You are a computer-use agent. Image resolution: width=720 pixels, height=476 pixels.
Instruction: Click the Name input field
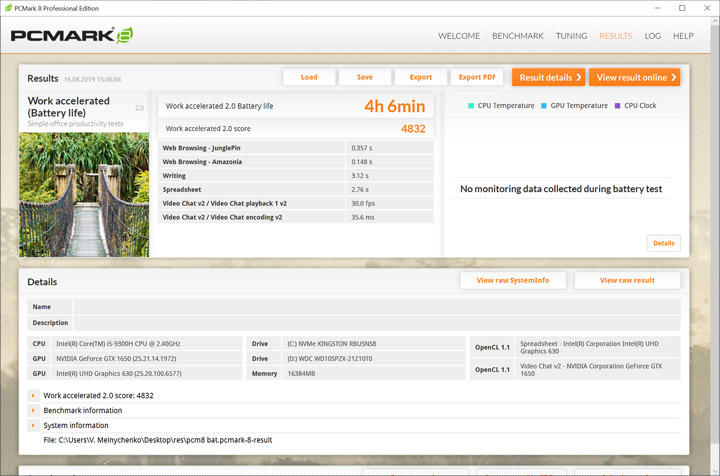pyautogui.click(x=377, y=307)
